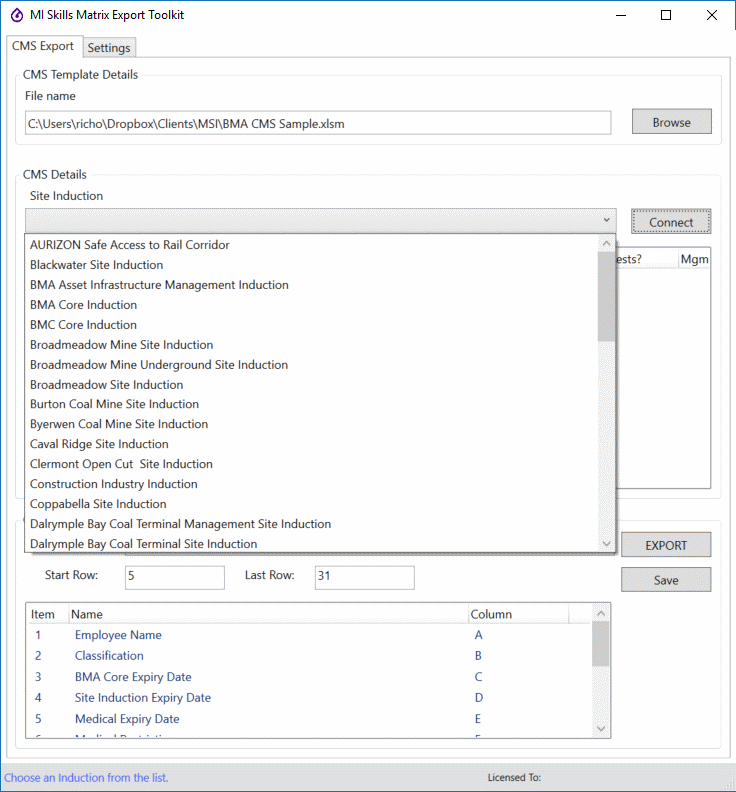Click the EXPORT button

pyautogui.click(x=666, y=545)
